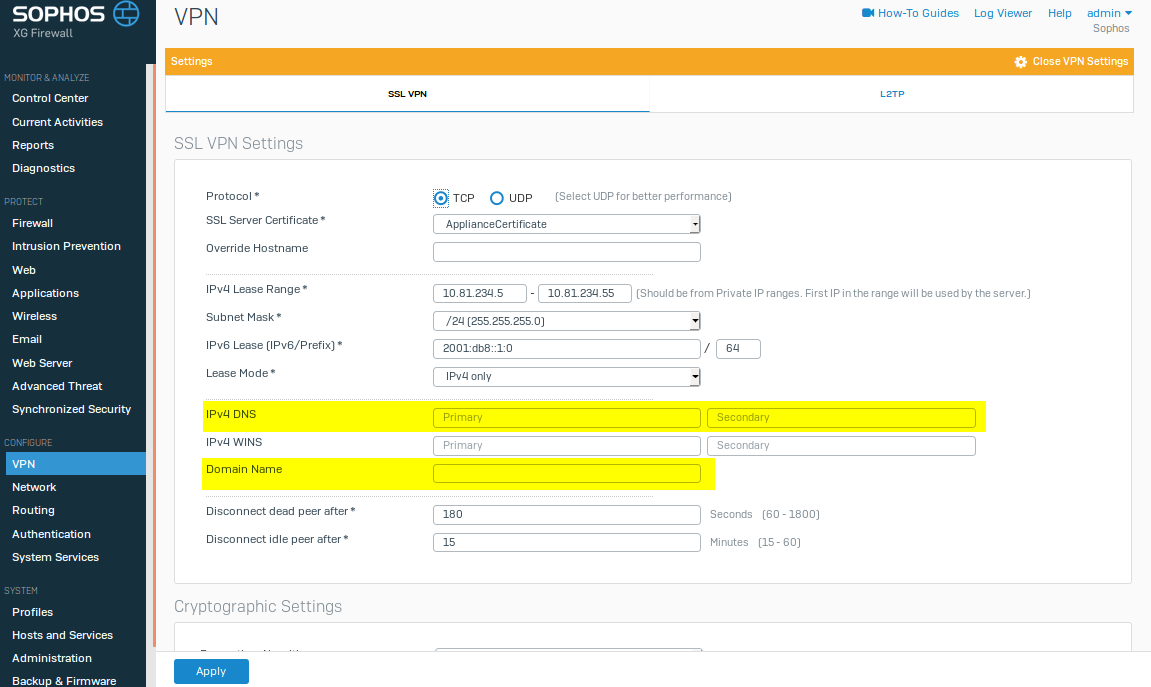
Task: Select the VPN sidebar item
Action: click(x=76, y=464)
